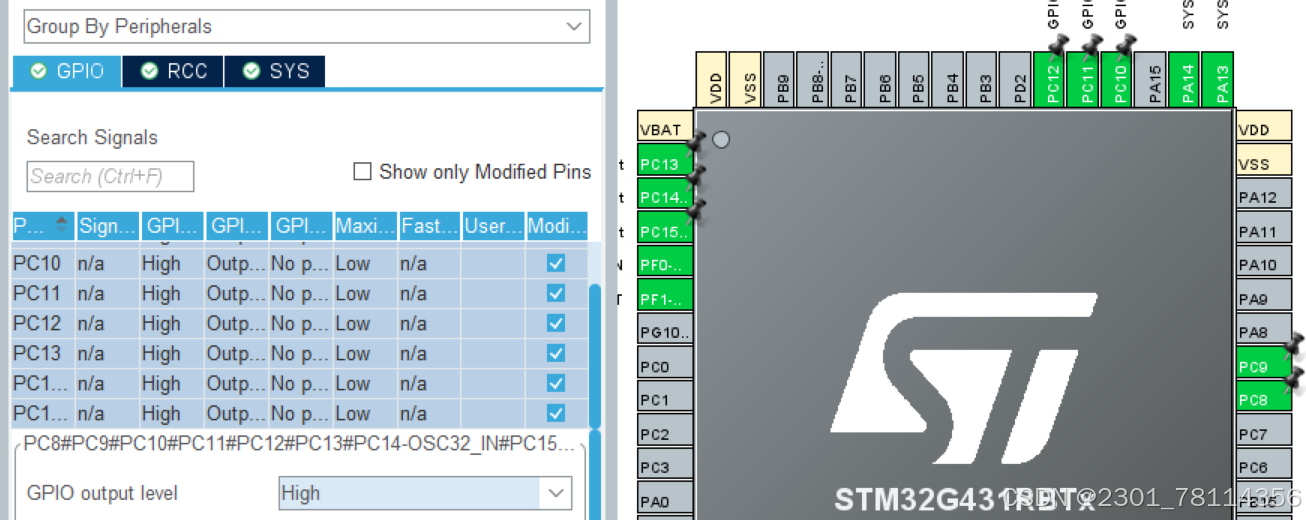Click the table's vertical scrollbar
1306x520 pixels.
595,355
